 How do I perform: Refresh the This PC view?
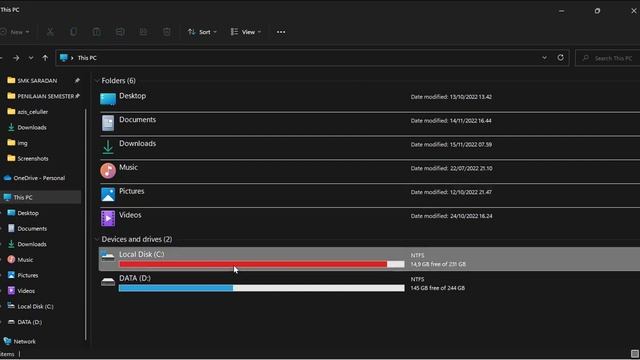(560, 58)
